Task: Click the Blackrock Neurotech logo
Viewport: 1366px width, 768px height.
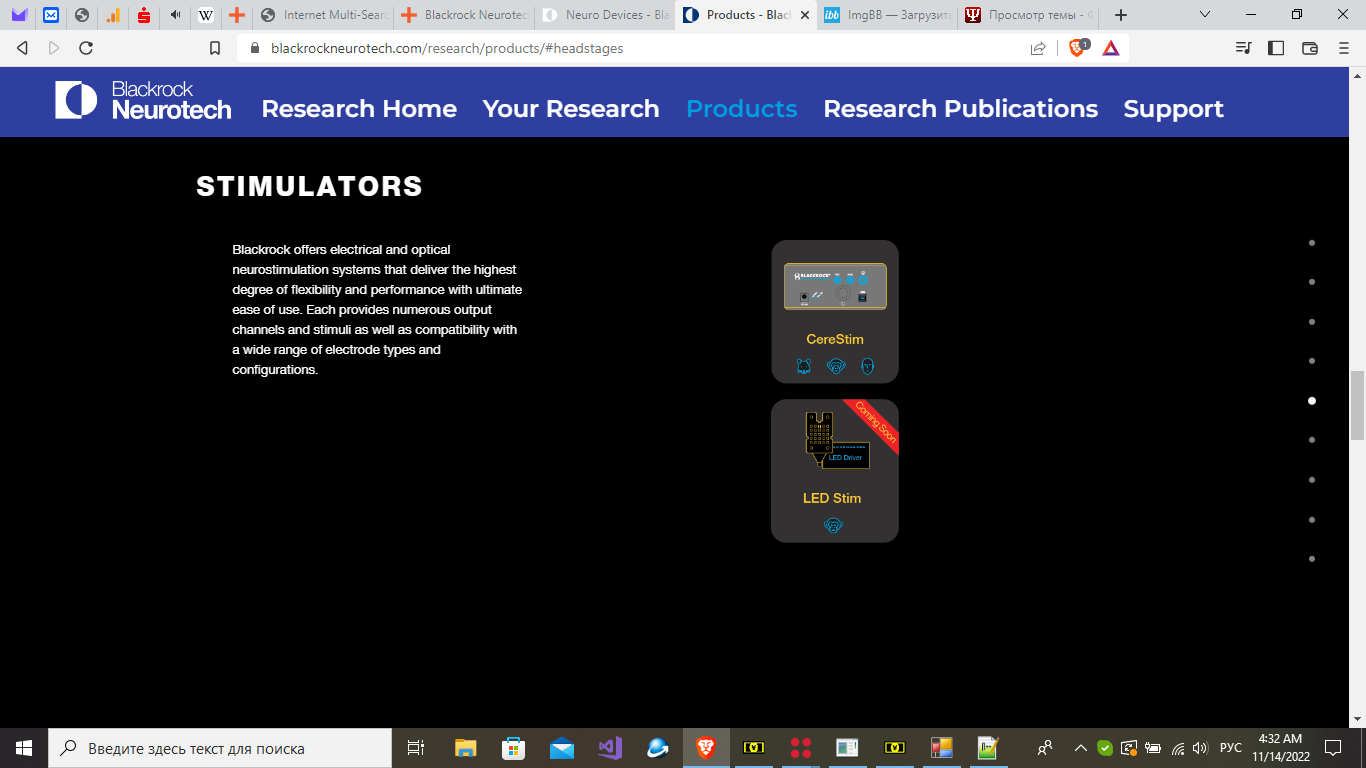Action: (x=143, y=100)
